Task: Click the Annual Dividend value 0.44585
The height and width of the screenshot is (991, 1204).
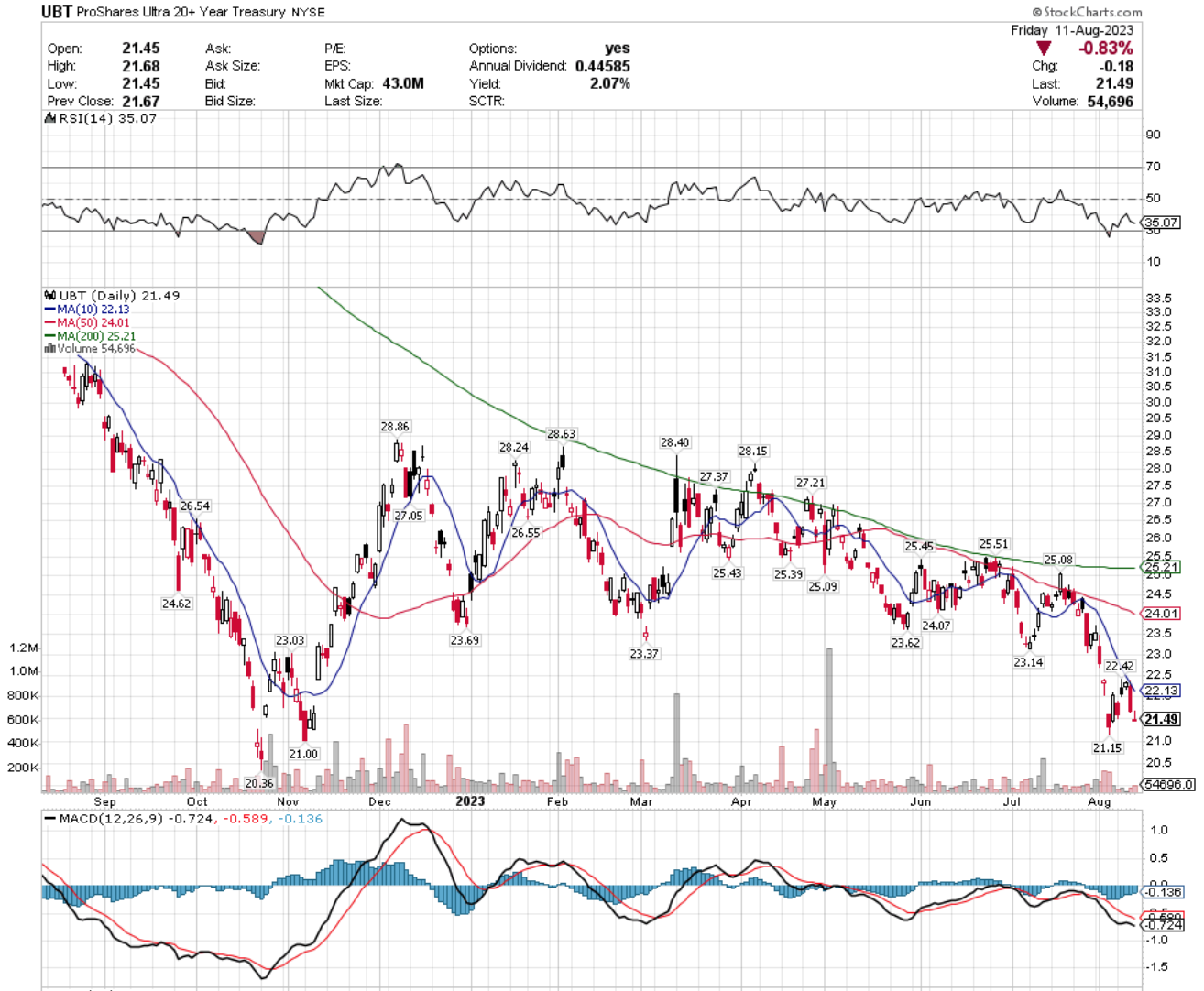Action: coord(603,66)
